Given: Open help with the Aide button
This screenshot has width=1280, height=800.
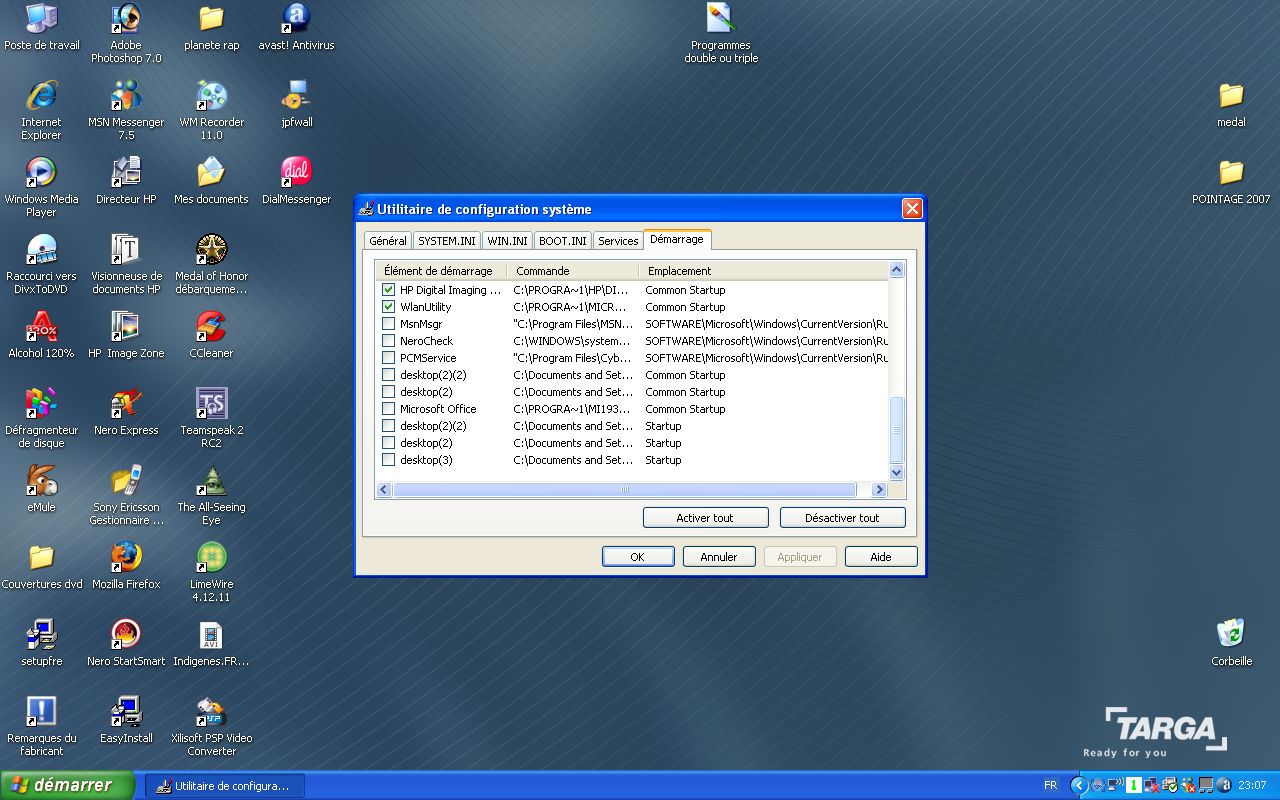Looking at the screenshot, I should click(x=881, y=557).
